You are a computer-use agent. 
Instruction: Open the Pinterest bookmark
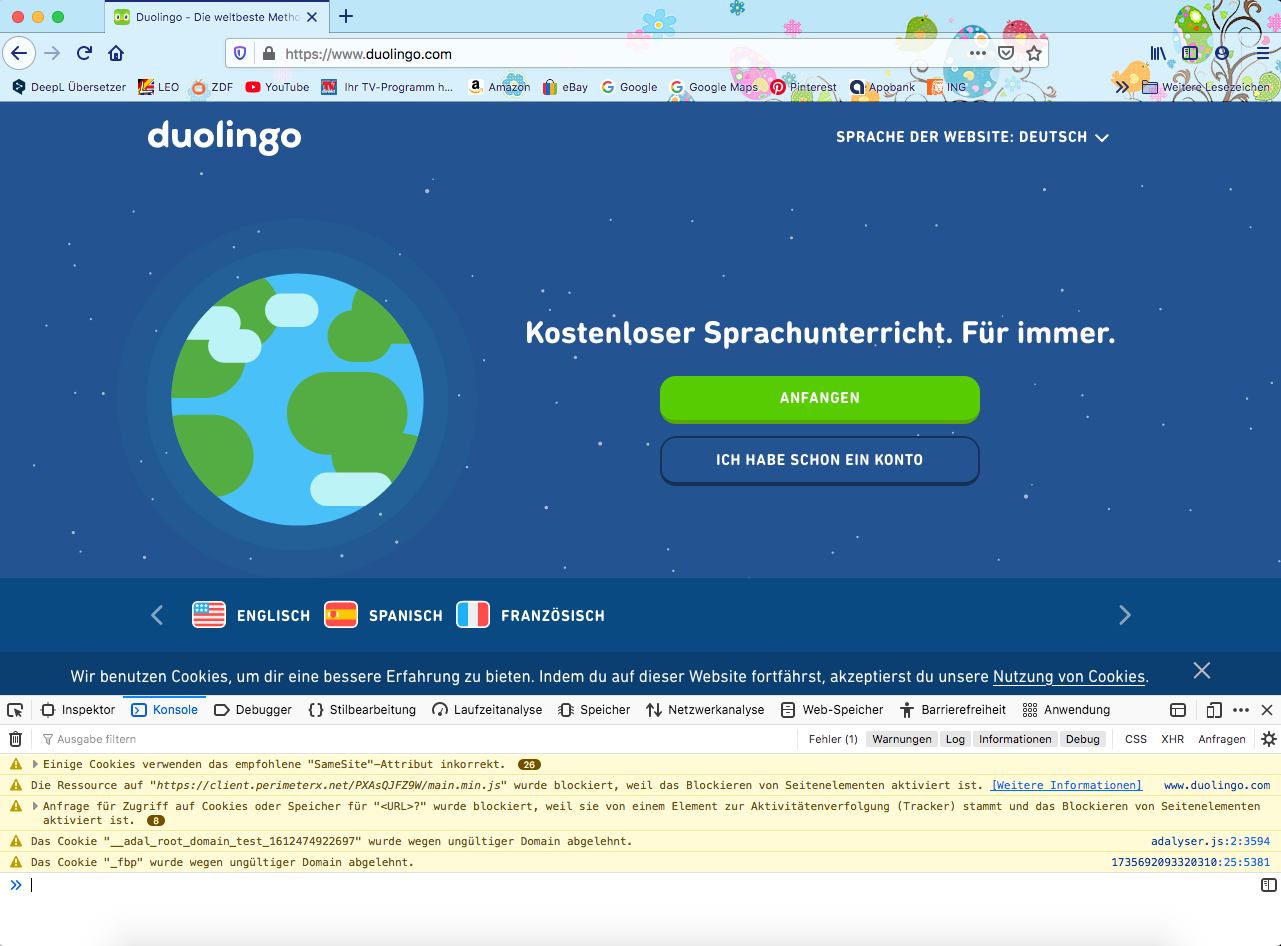pyautogui.click(x=803, y=87)
